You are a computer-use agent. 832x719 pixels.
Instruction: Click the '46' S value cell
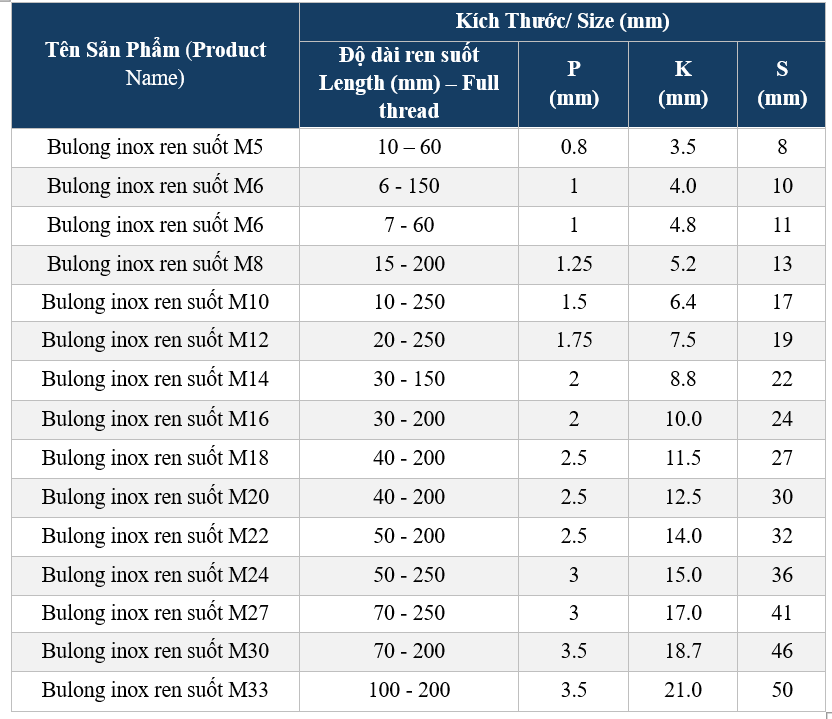click(782, 651)
